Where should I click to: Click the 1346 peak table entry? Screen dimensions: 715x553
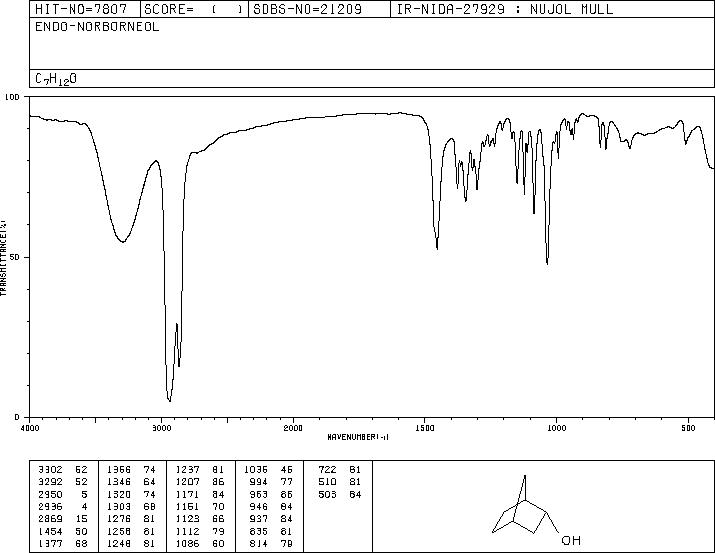click(131, 482)
